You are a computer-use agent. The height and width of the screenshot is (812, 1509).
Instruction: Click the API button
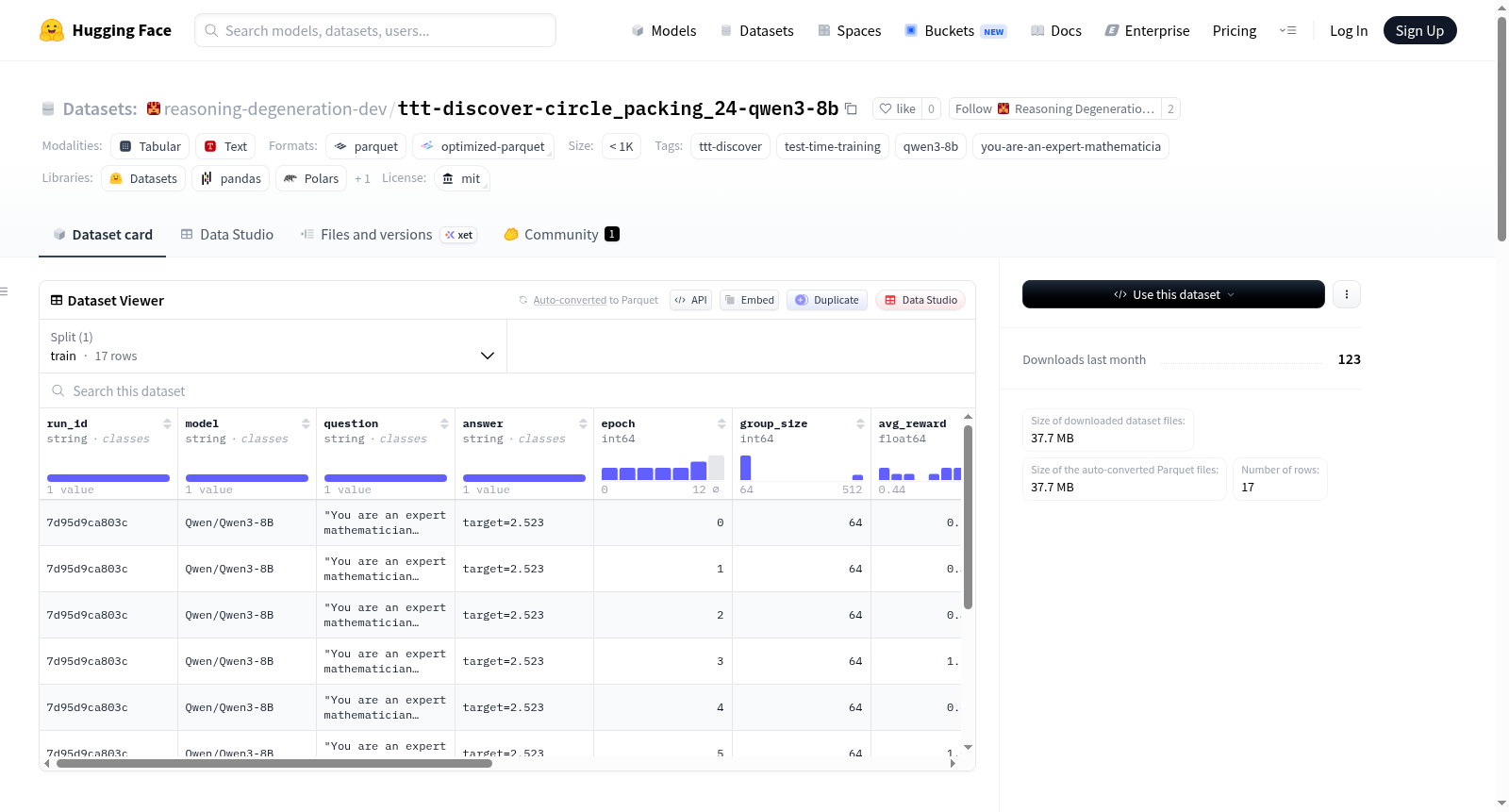tap(690, 300)
